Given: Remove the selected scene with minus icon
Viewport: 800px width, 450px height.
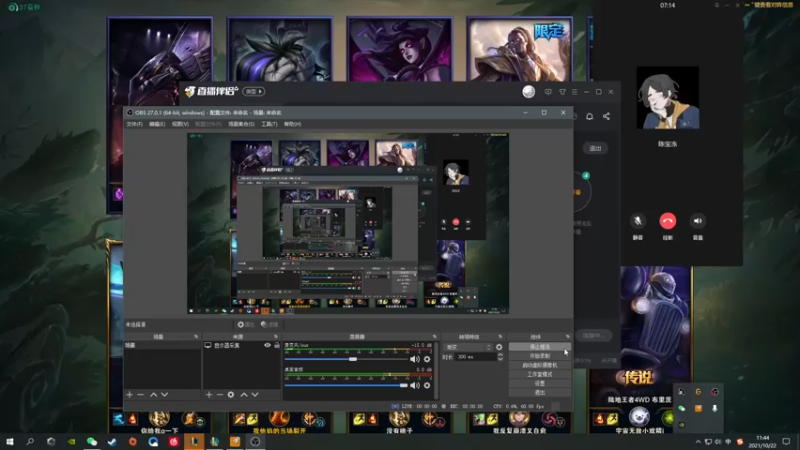Looking at the screenshot, I should pos(140,394).
